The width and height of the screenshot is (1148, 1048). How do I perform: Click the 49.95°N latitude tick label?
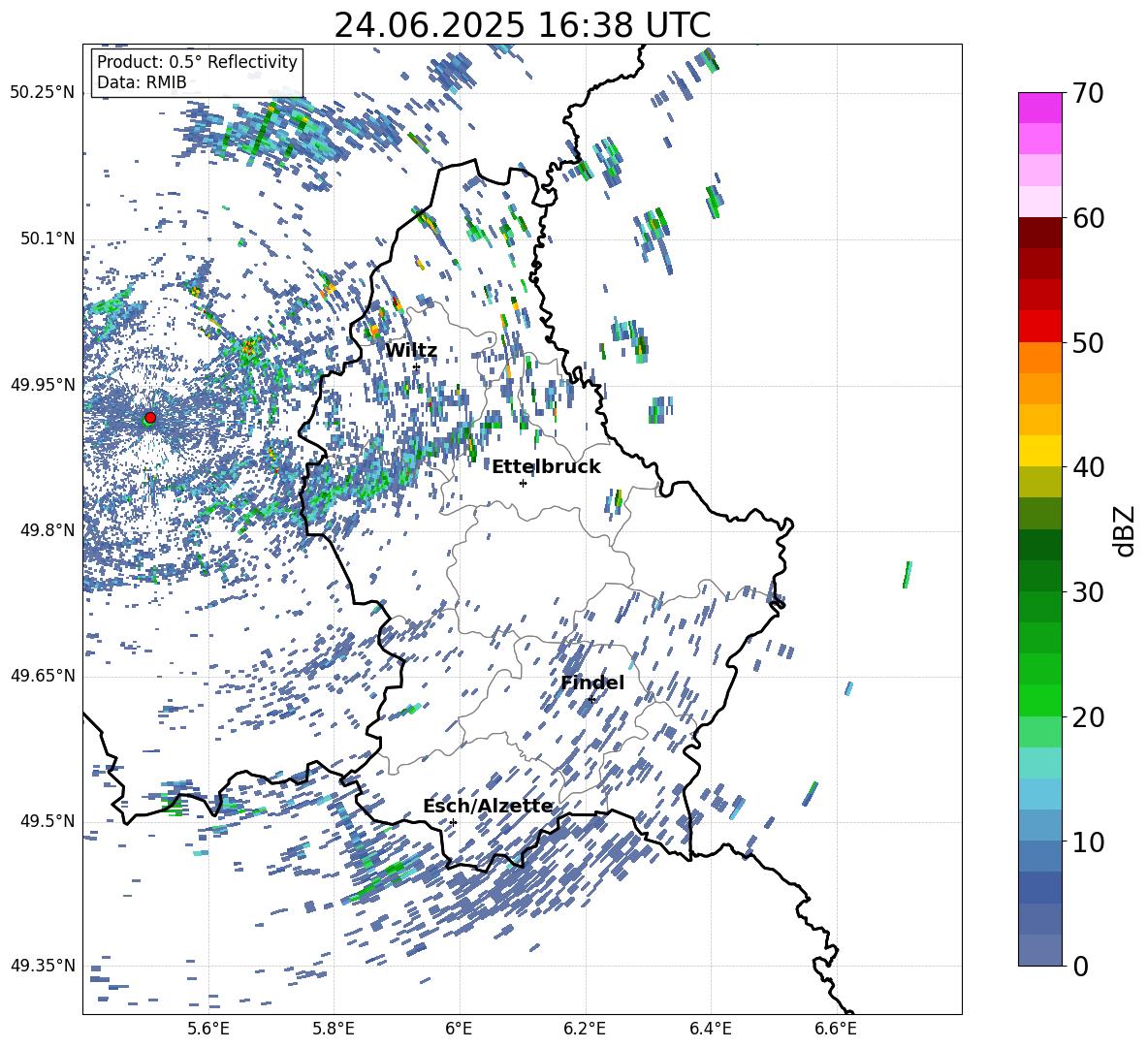pos(43,385)
